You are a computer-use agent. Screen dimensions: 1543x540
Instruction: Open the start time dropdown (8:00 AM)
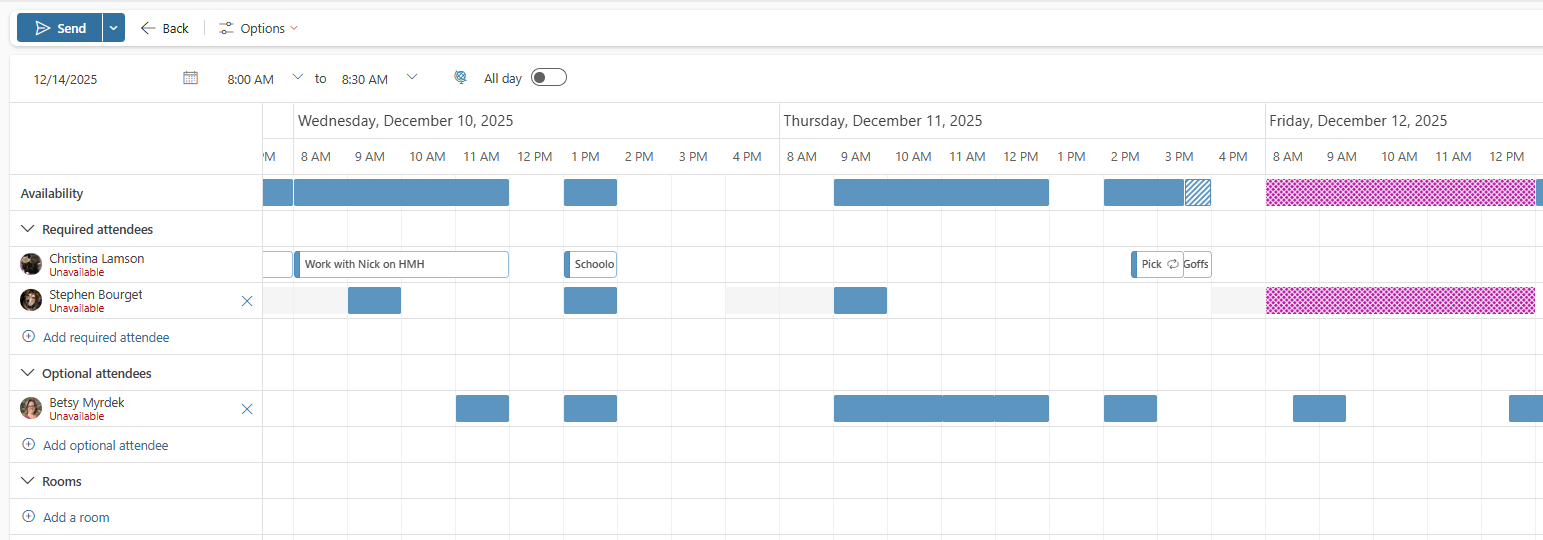click(297, 77)
